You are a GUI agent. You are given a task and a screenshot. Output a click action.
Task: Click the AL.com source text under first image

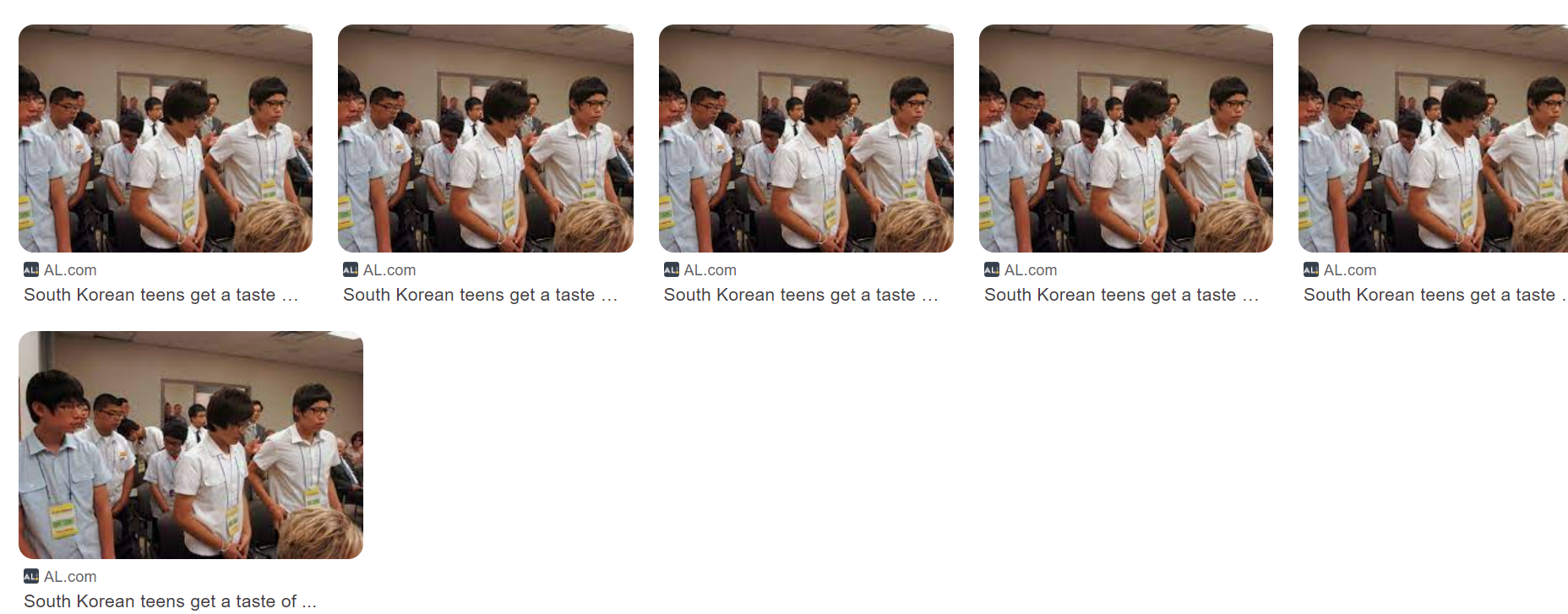pos(70,270)
